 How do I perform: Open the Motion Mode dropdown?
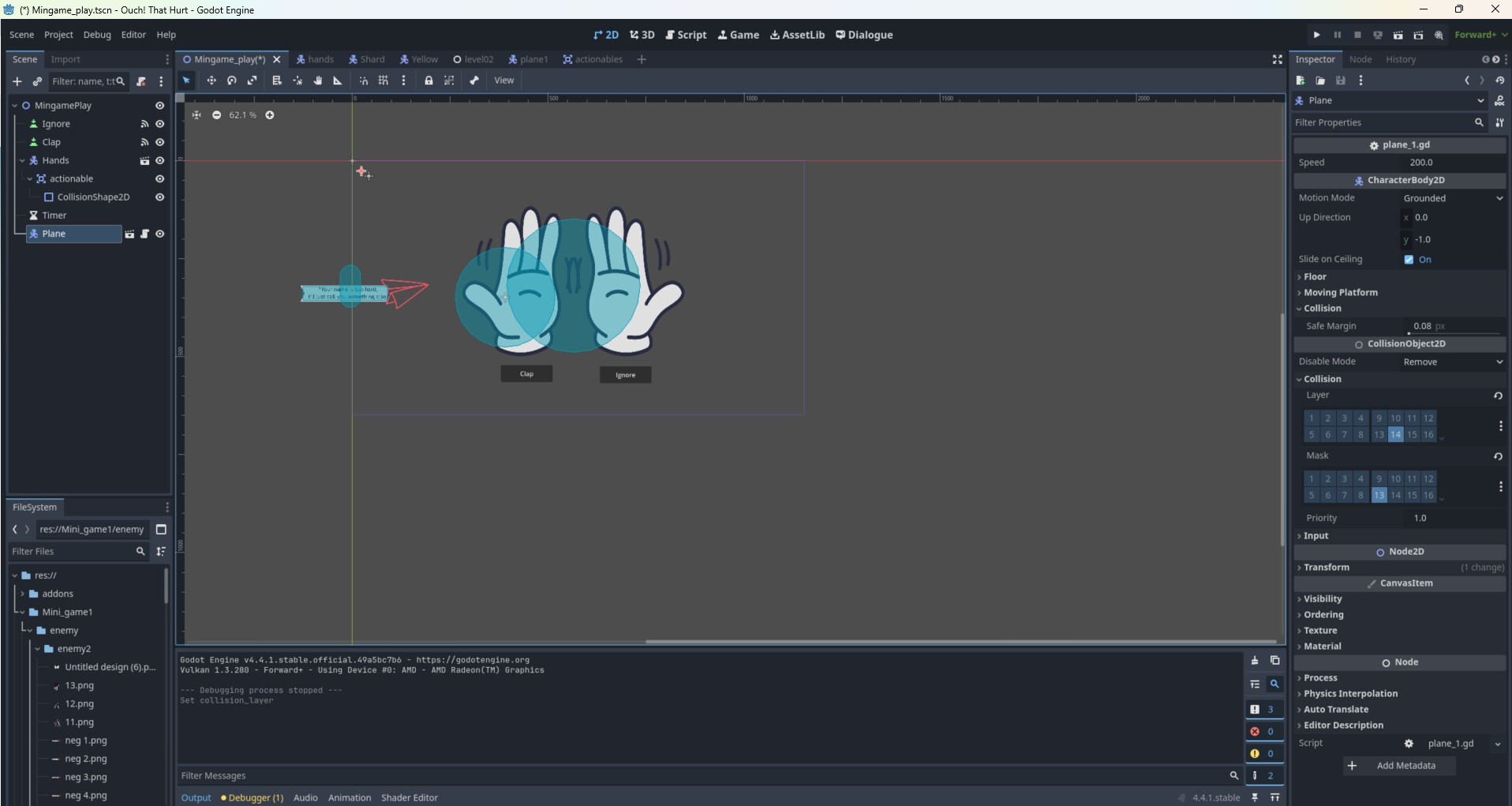(x=1453, y=198)
